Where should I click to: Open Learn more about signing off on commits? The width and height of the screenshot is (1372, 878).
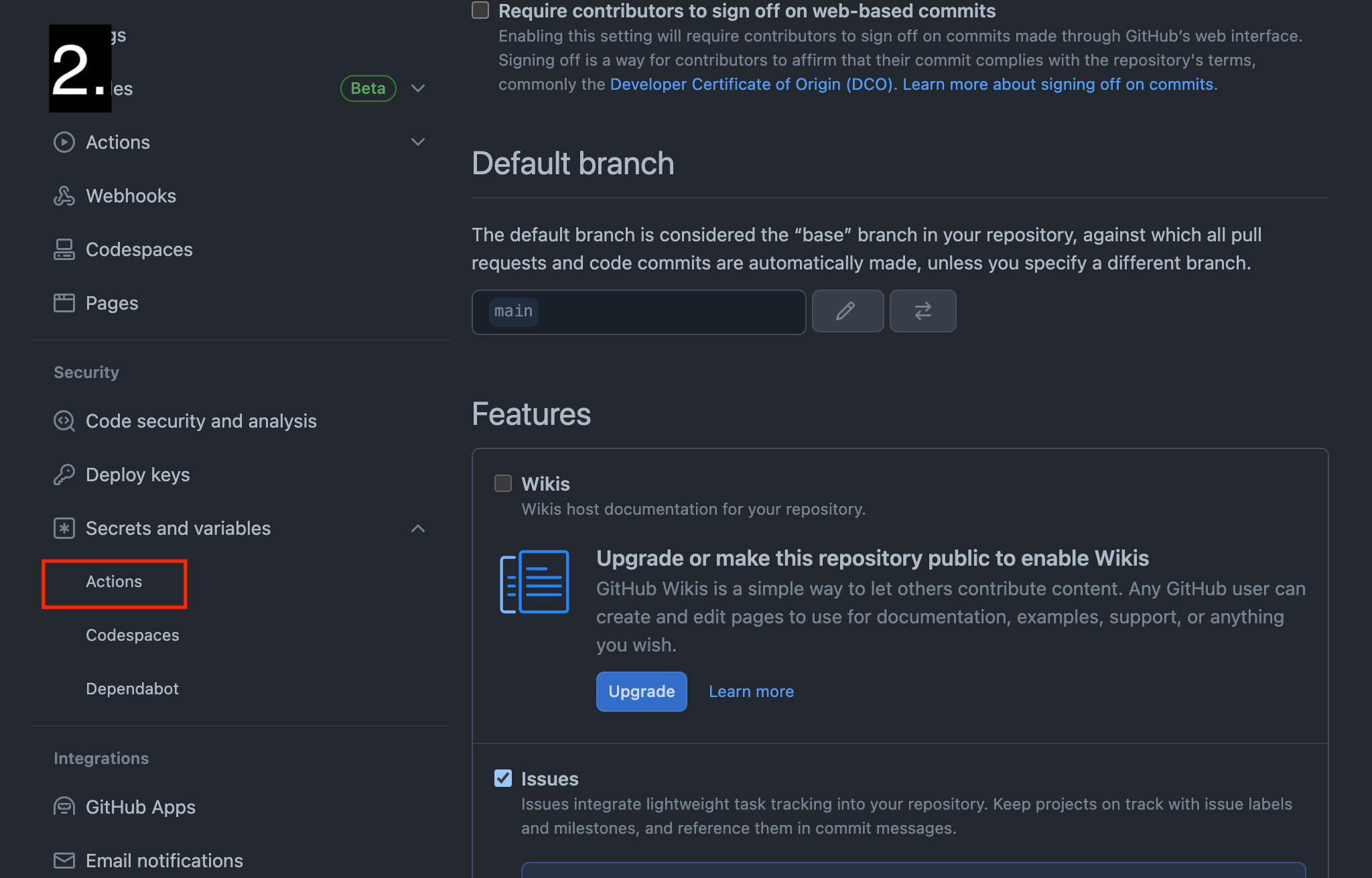(1058, 84)
